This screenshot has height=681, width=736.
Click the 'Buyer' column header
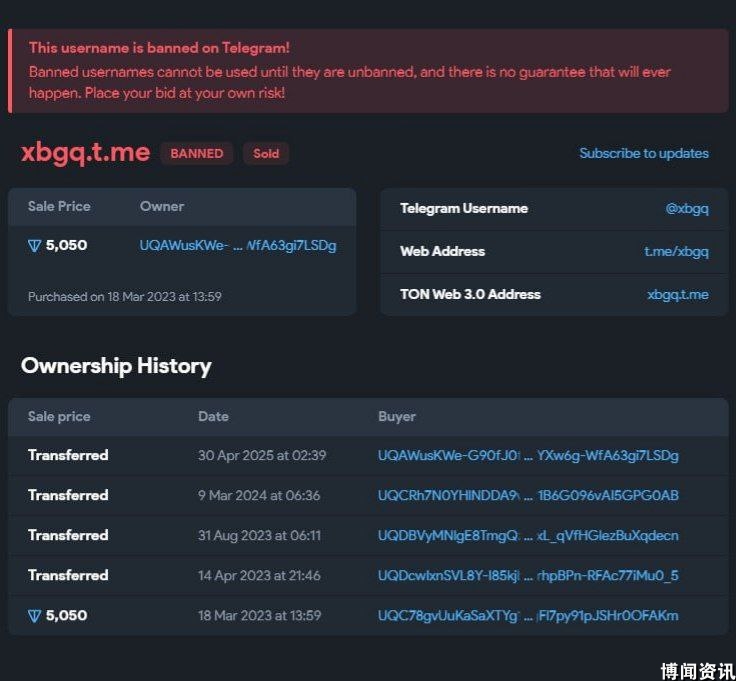(397, 416)
